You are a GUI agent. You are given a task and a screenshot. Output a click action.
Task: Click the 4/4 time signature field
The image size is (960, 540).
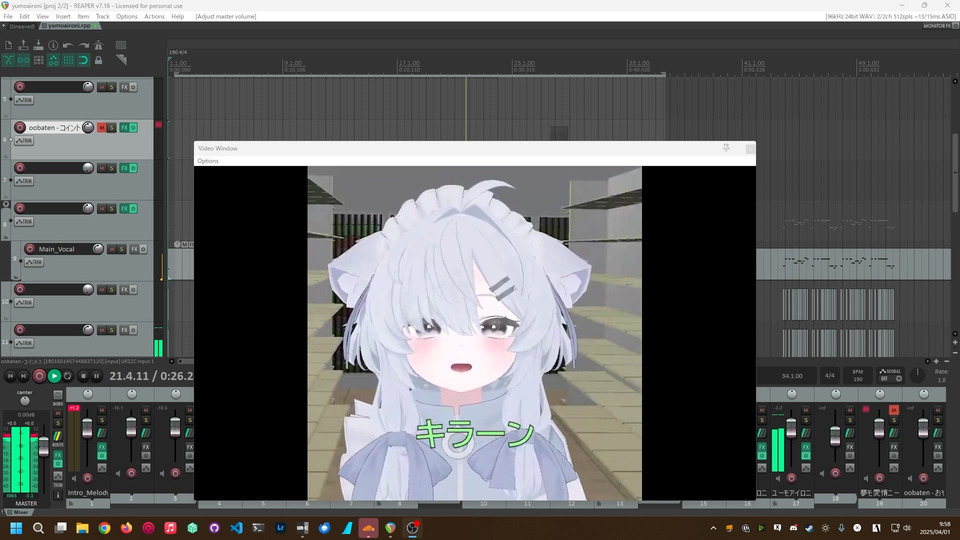point(830,375)
